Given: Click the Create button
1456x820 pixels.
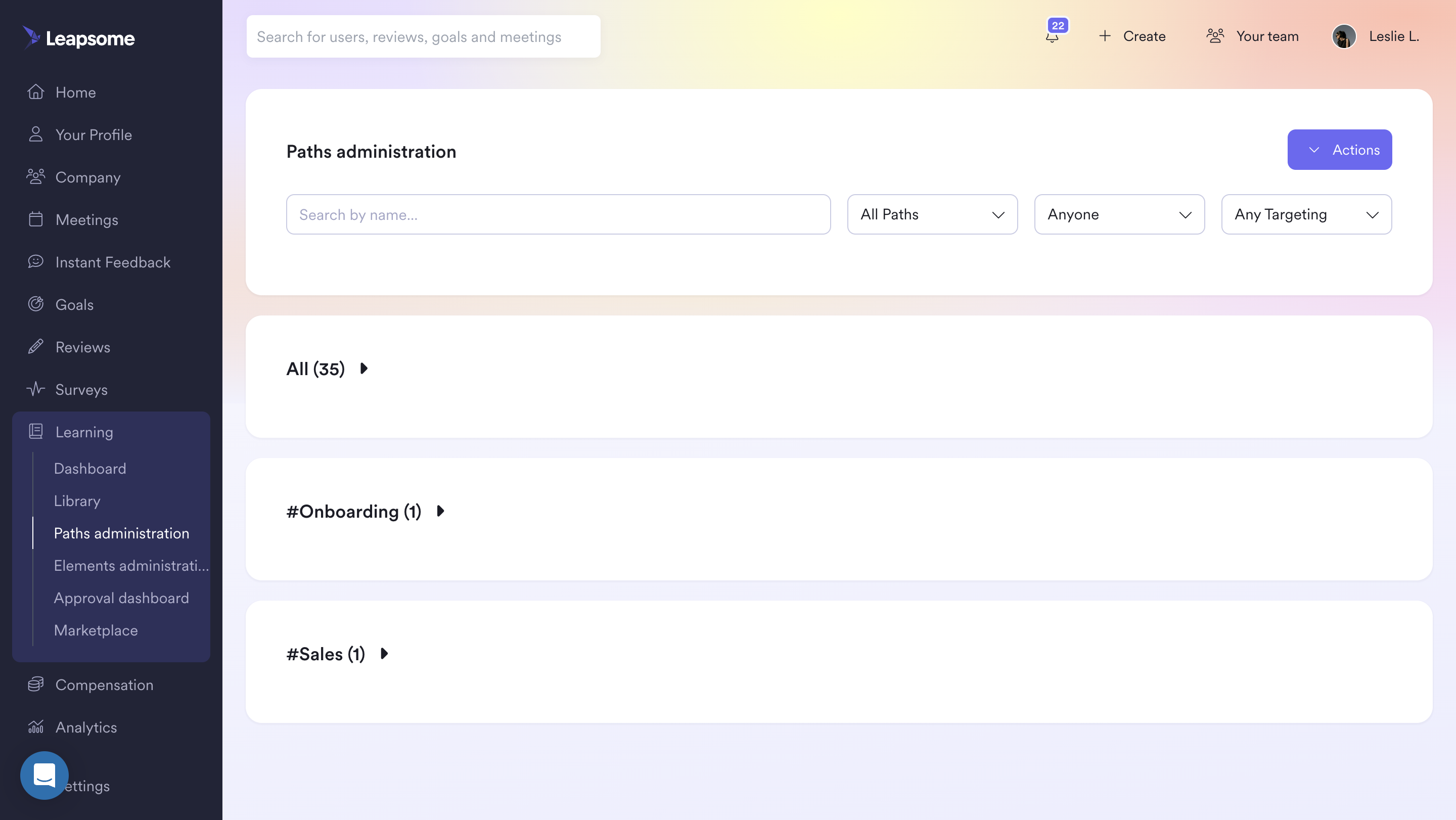Looking at the screenshot, I should 1131,36.
